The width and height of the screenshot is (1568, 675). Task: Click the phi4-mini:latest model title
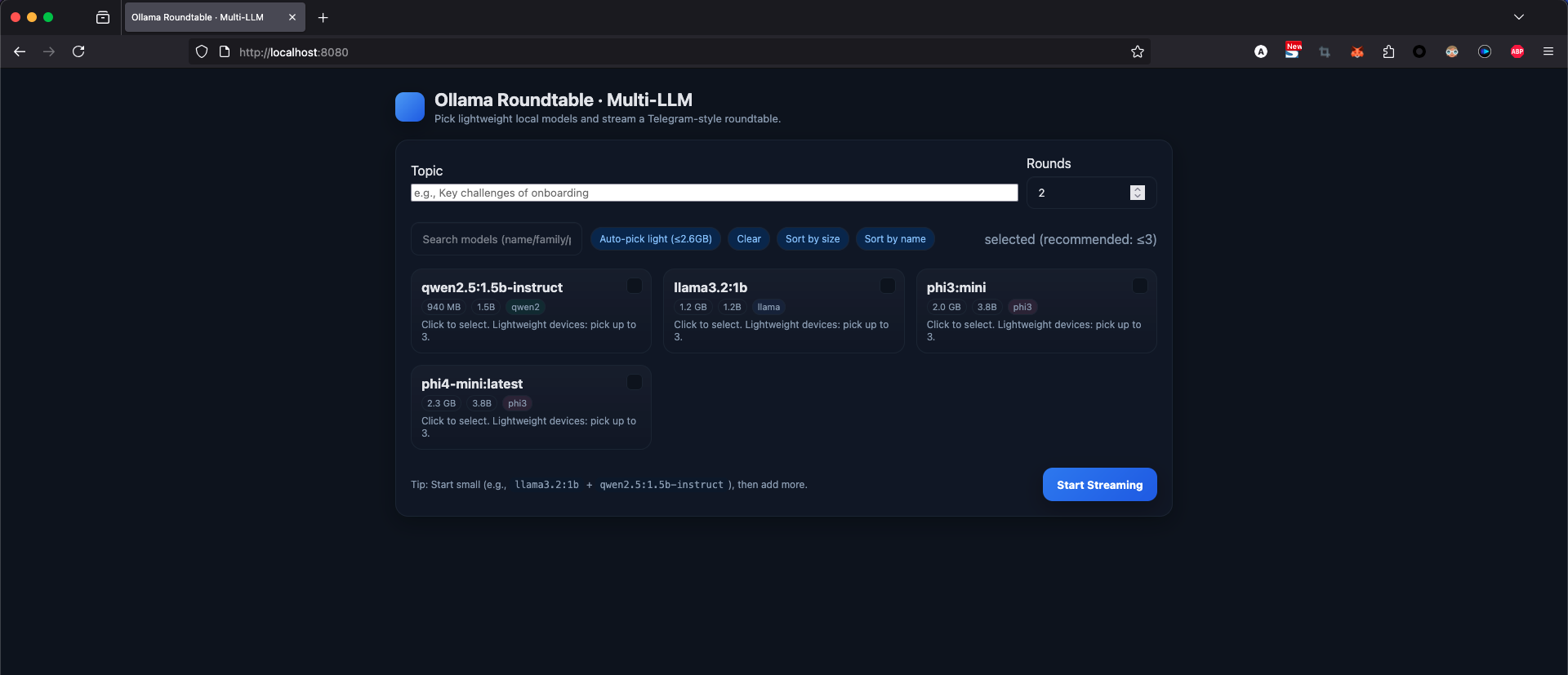pyautogui.click(x=472, y=384)
